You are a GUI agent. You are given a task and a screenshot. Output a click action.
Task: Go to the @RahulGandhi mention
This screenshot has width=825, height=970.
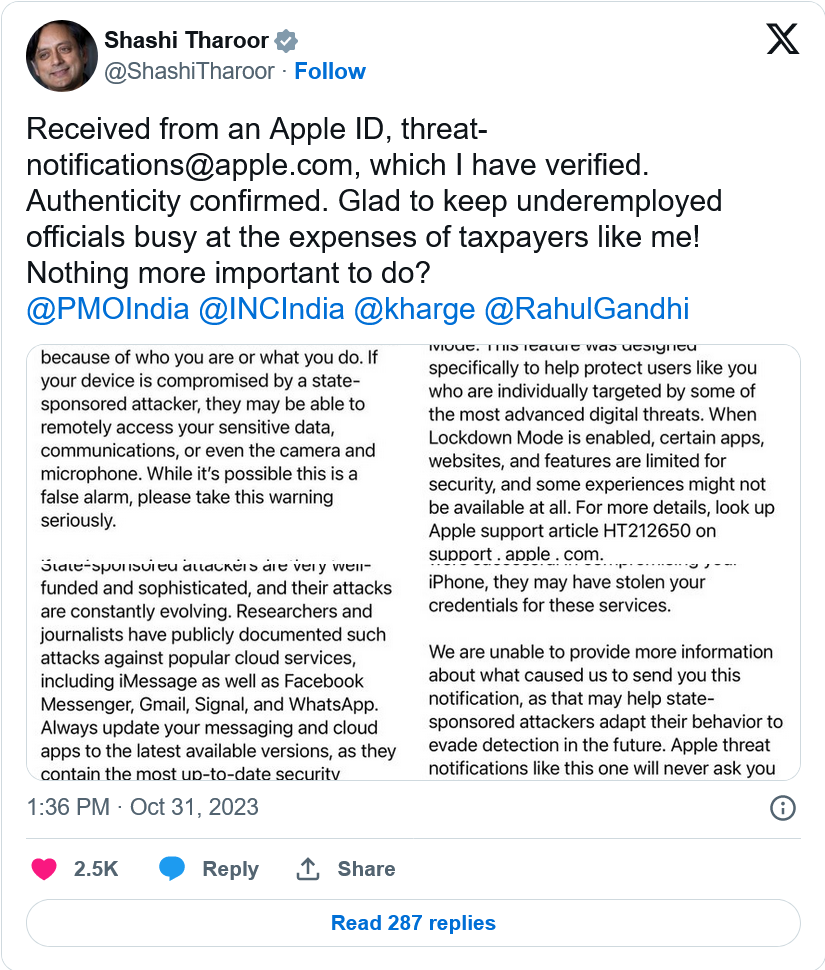(x=587, y=309)
